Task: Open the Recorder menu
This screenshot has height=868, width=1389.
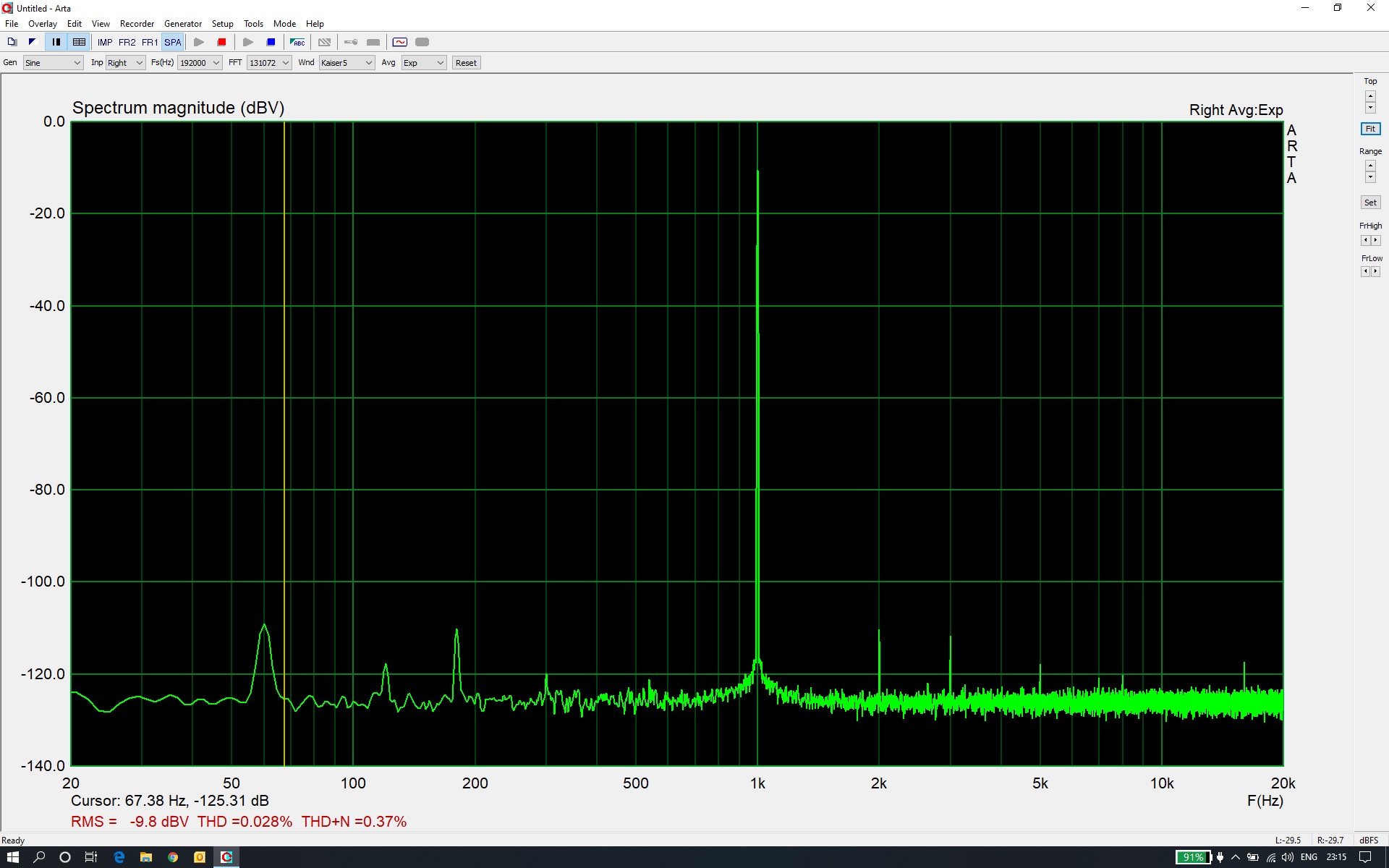Action: (137, 24)
